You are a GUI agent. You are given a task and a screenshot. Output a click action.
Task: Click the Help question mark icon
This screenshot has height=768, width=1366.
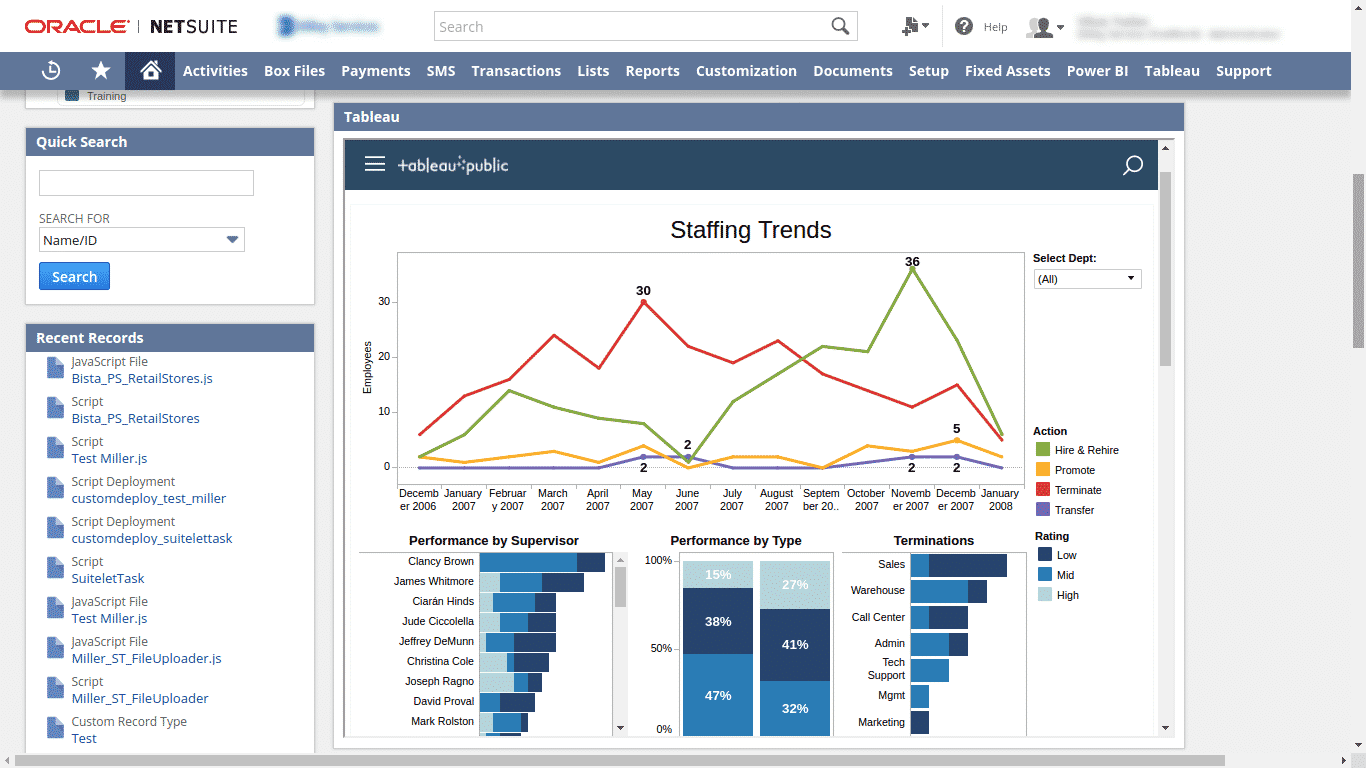[x=962, y=26]
